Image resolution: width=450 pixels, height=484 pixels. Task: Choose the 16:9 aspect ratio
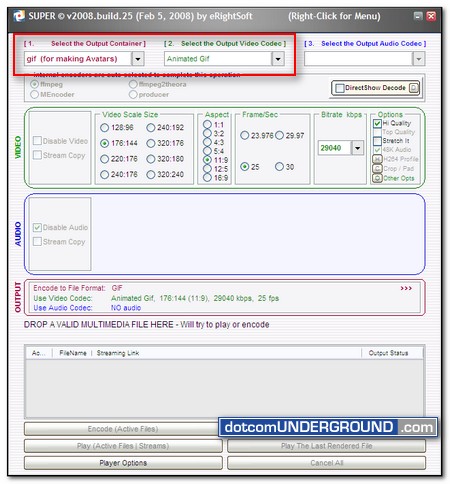tap(207, 178)
